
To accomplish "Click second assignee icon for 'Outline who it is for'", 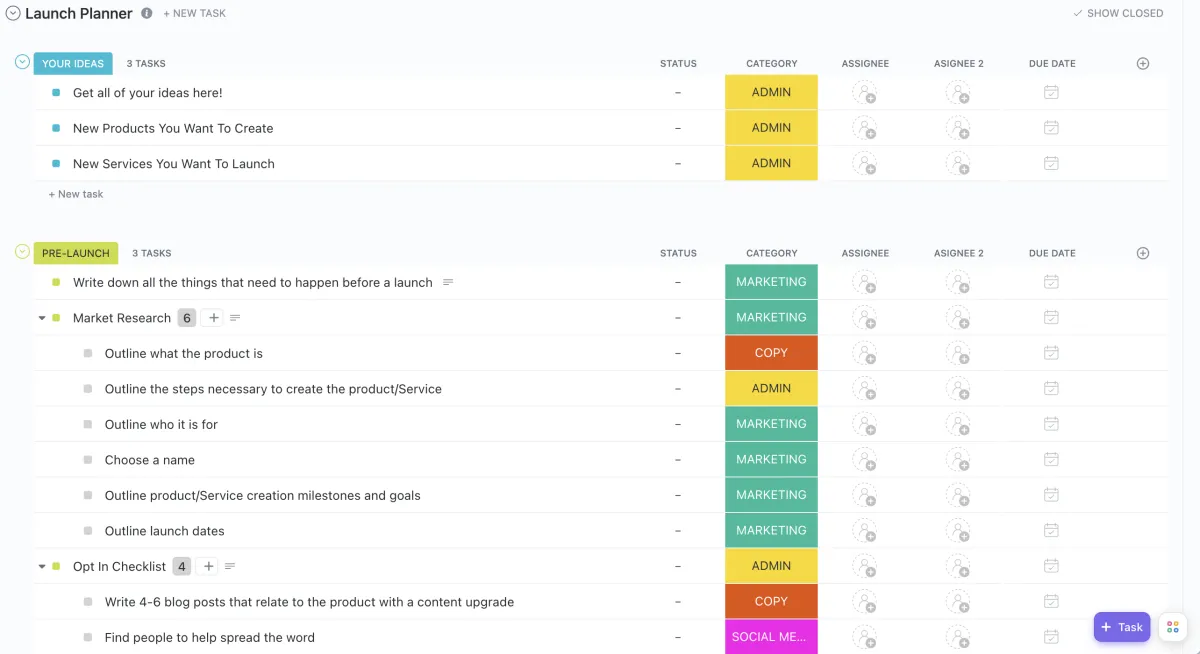I will coord(958,424).
